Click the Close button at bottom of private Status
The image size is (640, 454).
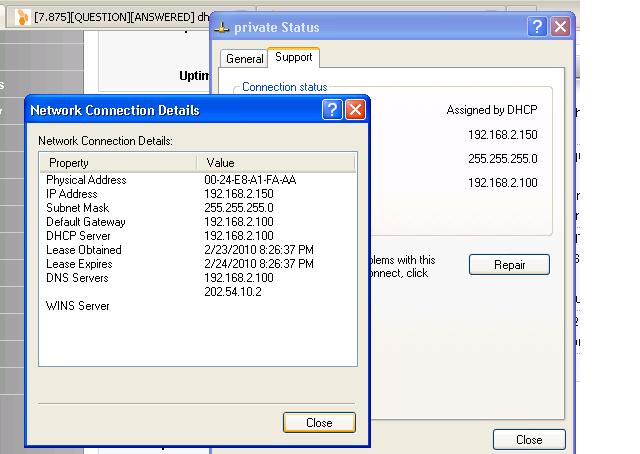pyautogui.click(x=529, y=440)
